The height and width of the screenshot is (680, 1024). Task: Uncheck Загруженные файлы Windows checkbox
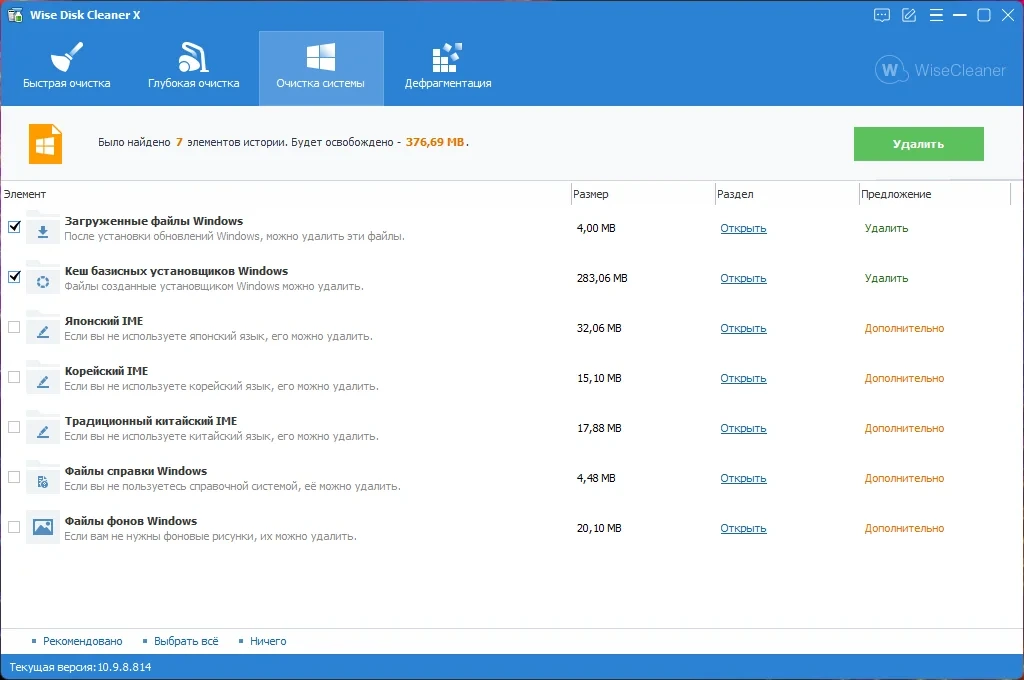(14, 227)
